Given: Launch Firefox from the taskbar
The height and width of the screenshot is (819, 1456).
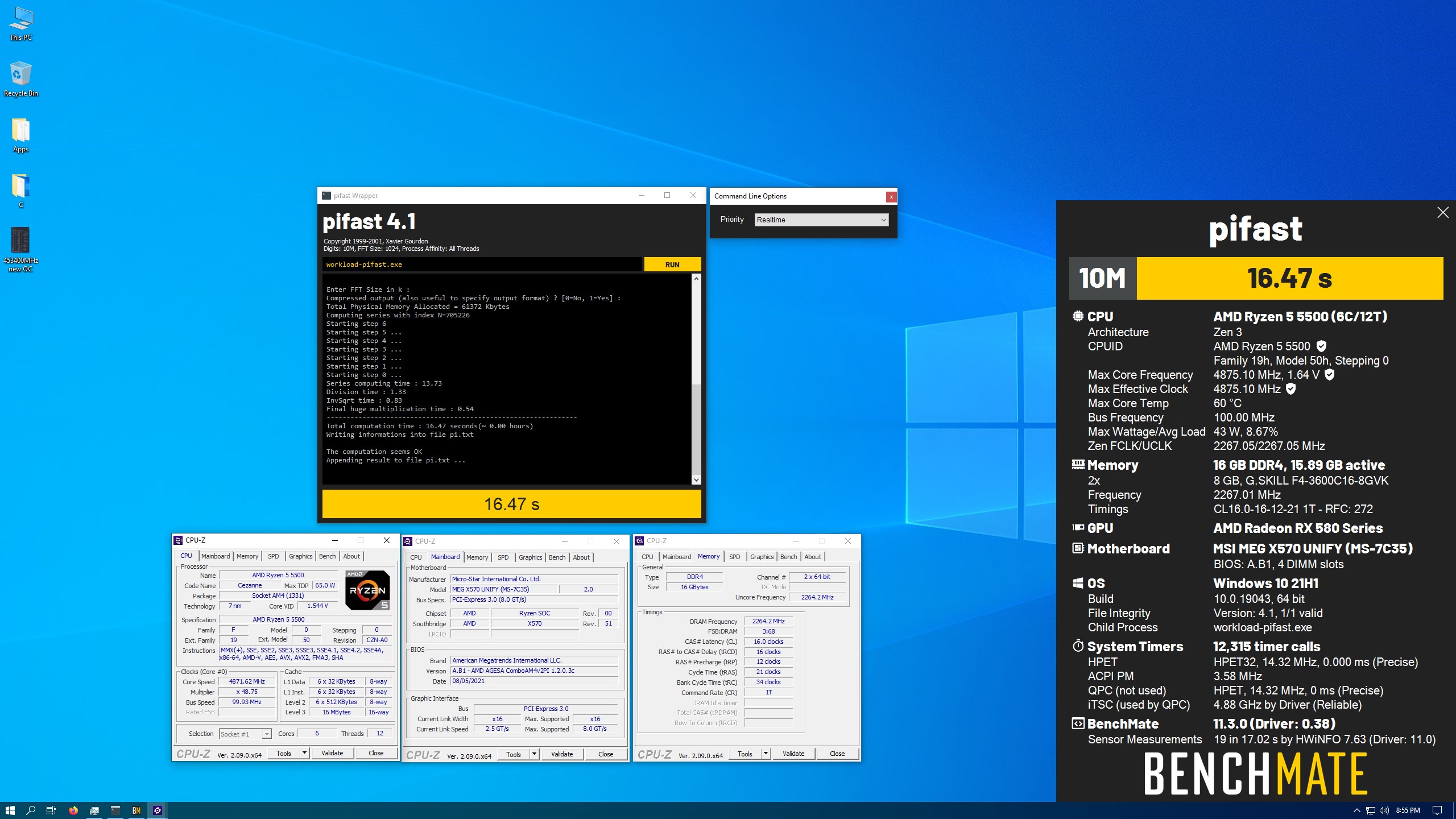Looking at the screenshot, I should [x=73, y=810].
